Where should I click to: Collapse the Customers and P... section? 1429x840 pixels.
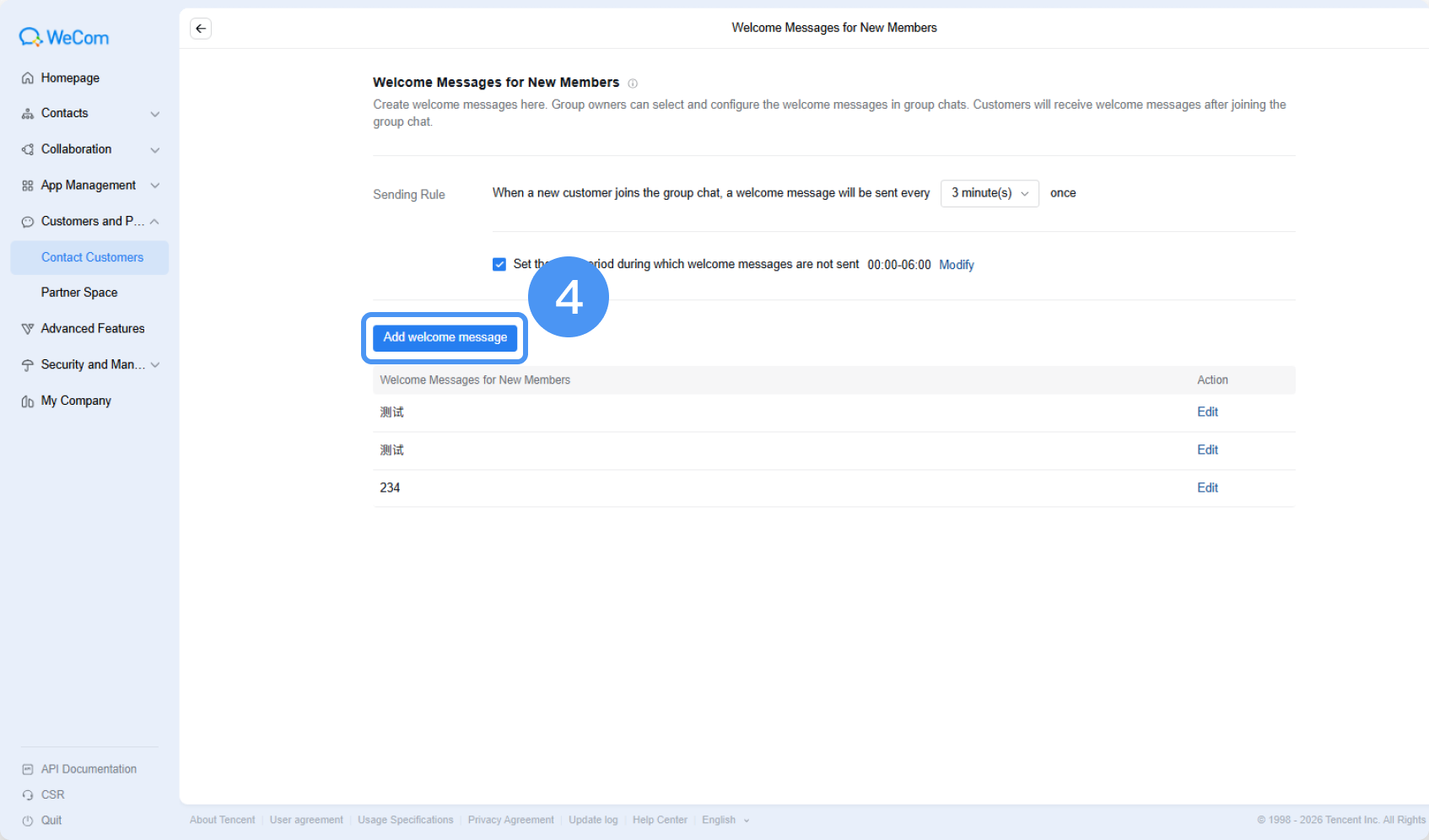(x=155, y=222)
